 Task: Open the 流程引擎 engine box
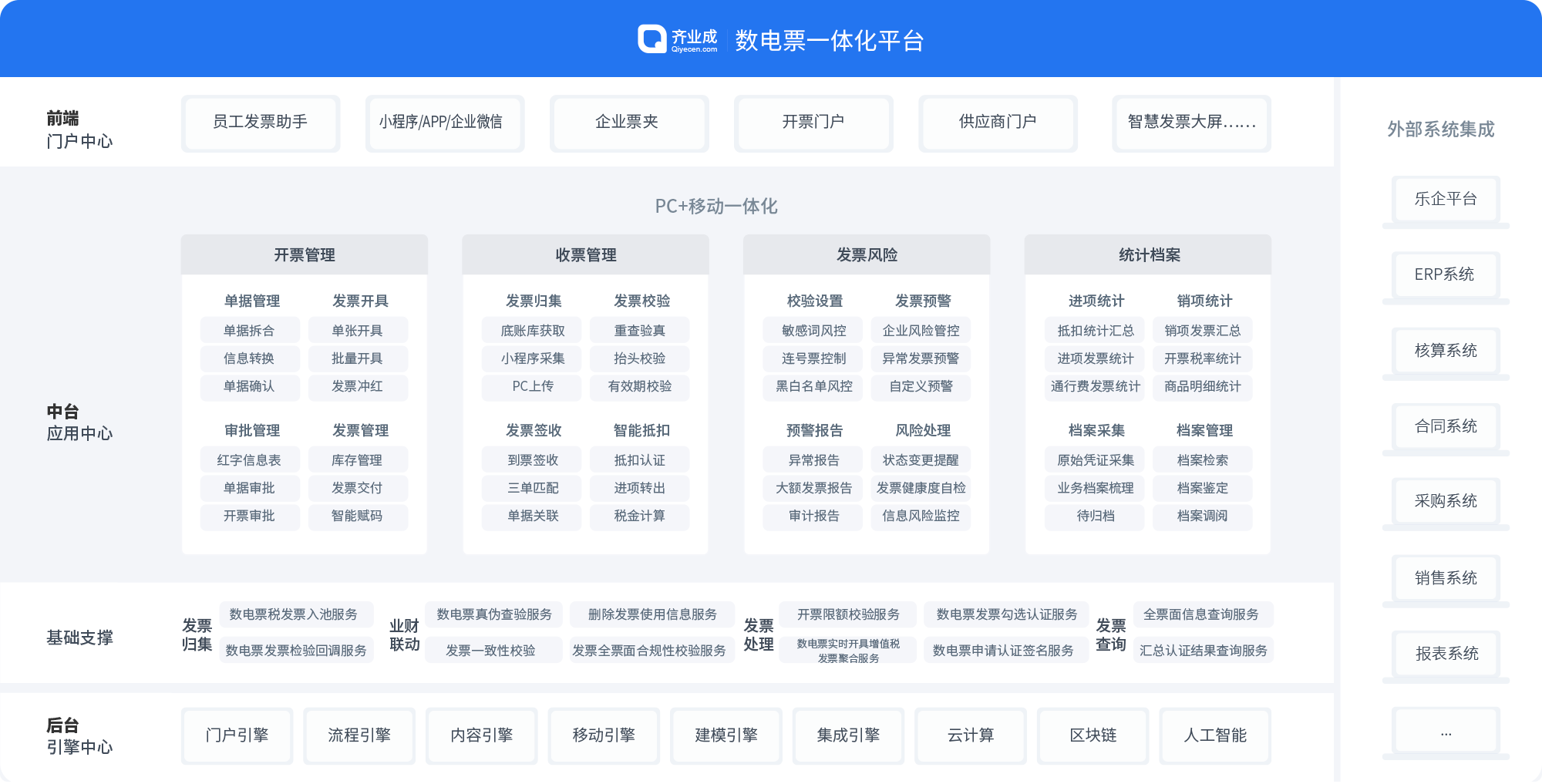(x=359, y=735)
